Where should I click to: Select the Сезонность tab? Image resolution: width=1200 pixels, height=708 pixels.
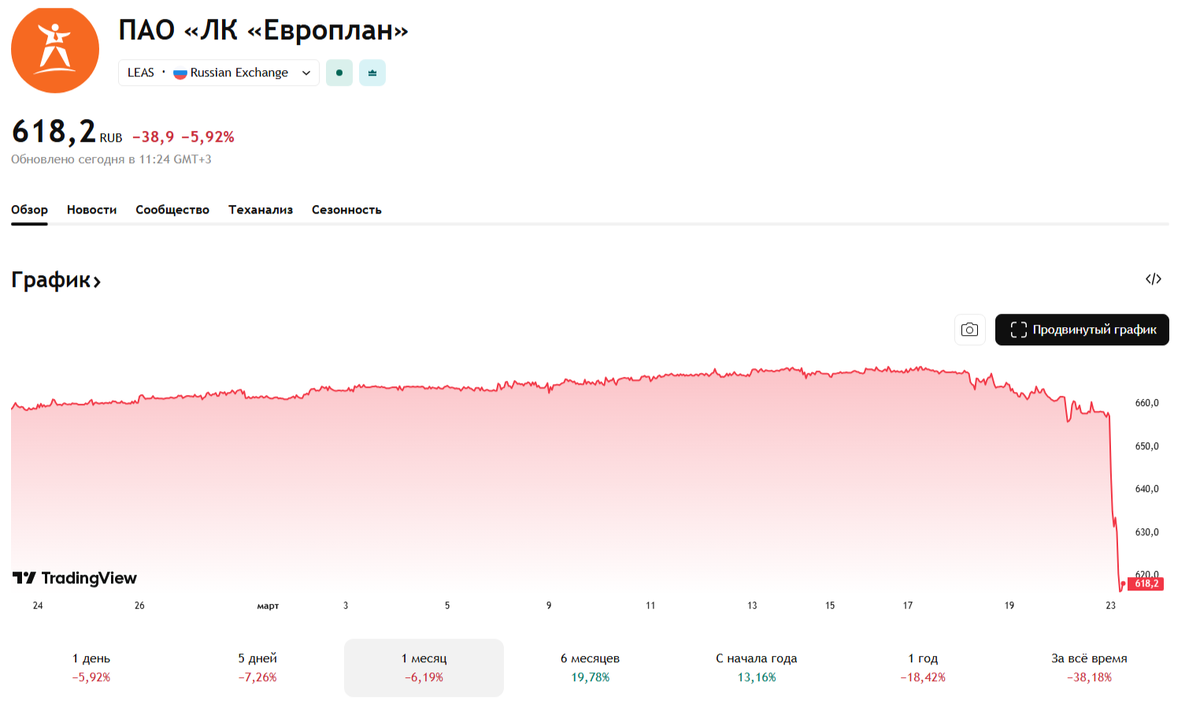(346, 210)
